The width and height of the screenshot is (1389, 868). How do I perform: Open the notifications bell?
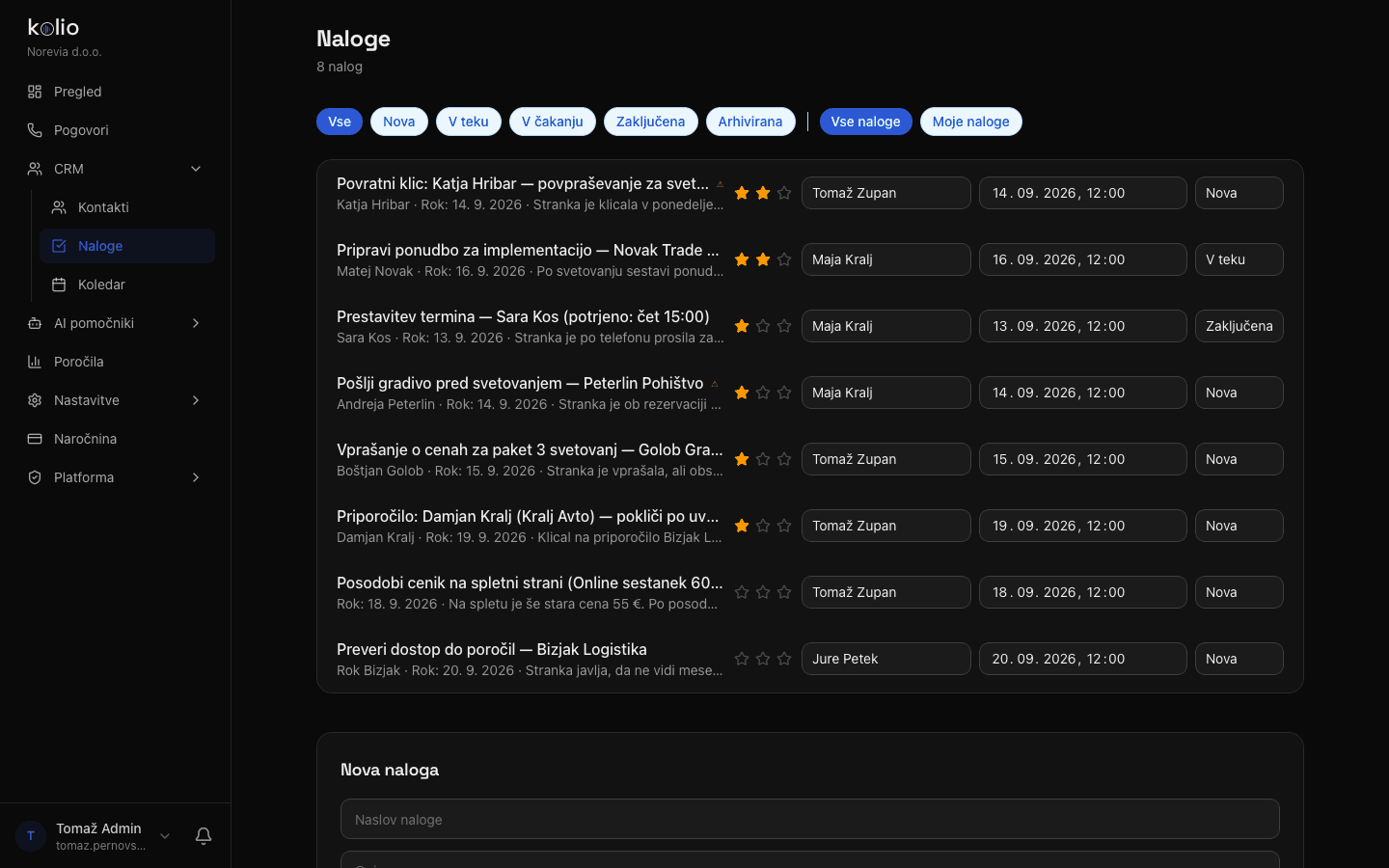click(204, 836)
